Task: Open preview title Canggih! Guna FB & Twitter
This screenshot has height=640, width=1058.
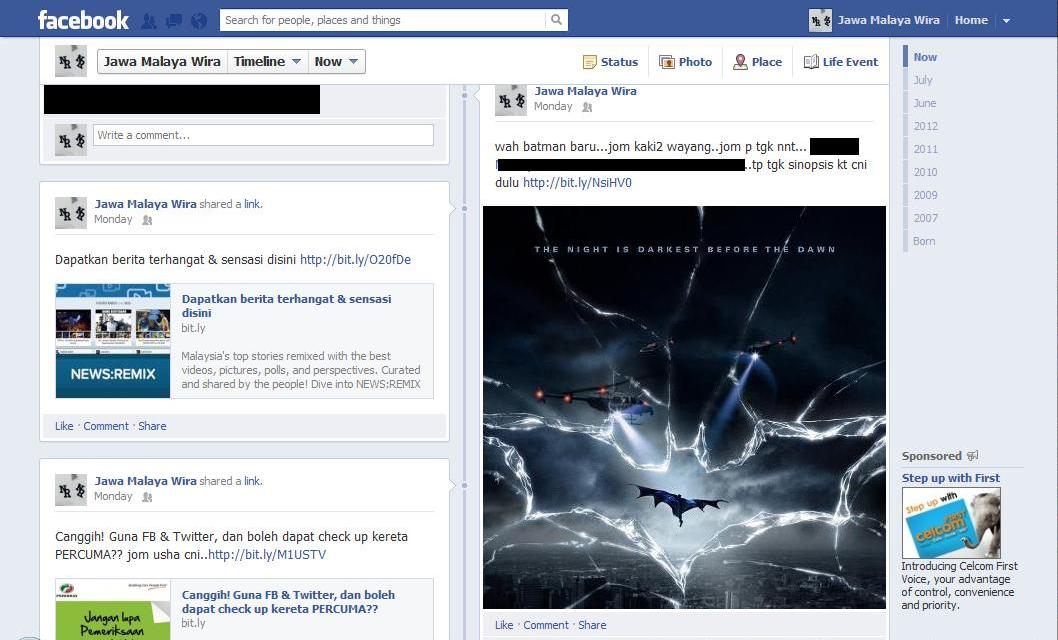Action: click(288, 602)
